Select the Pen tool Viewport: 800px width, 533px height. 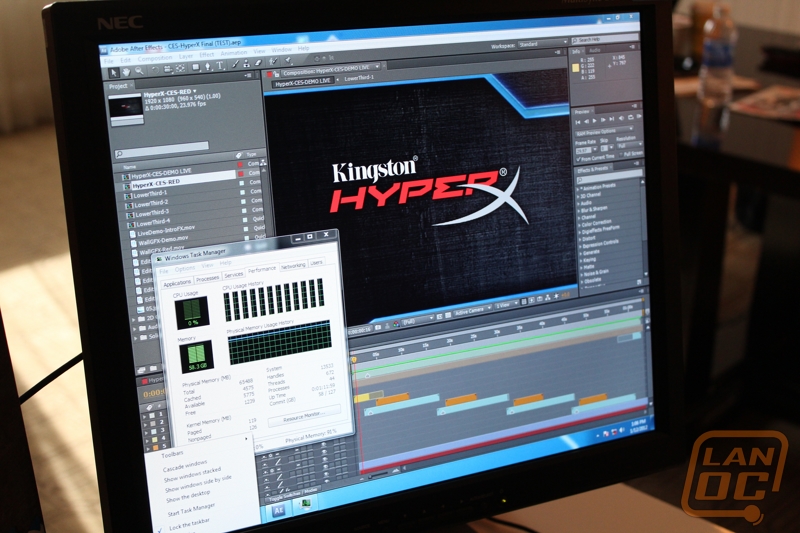pos(208,66)
